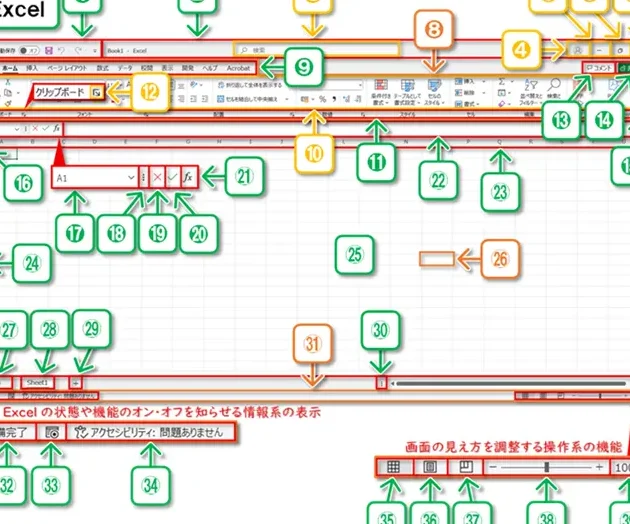This screenshot has height=524, width=630.
Task: Click the Fill down icon below AutoSum
Action: (x=501, y=93)
